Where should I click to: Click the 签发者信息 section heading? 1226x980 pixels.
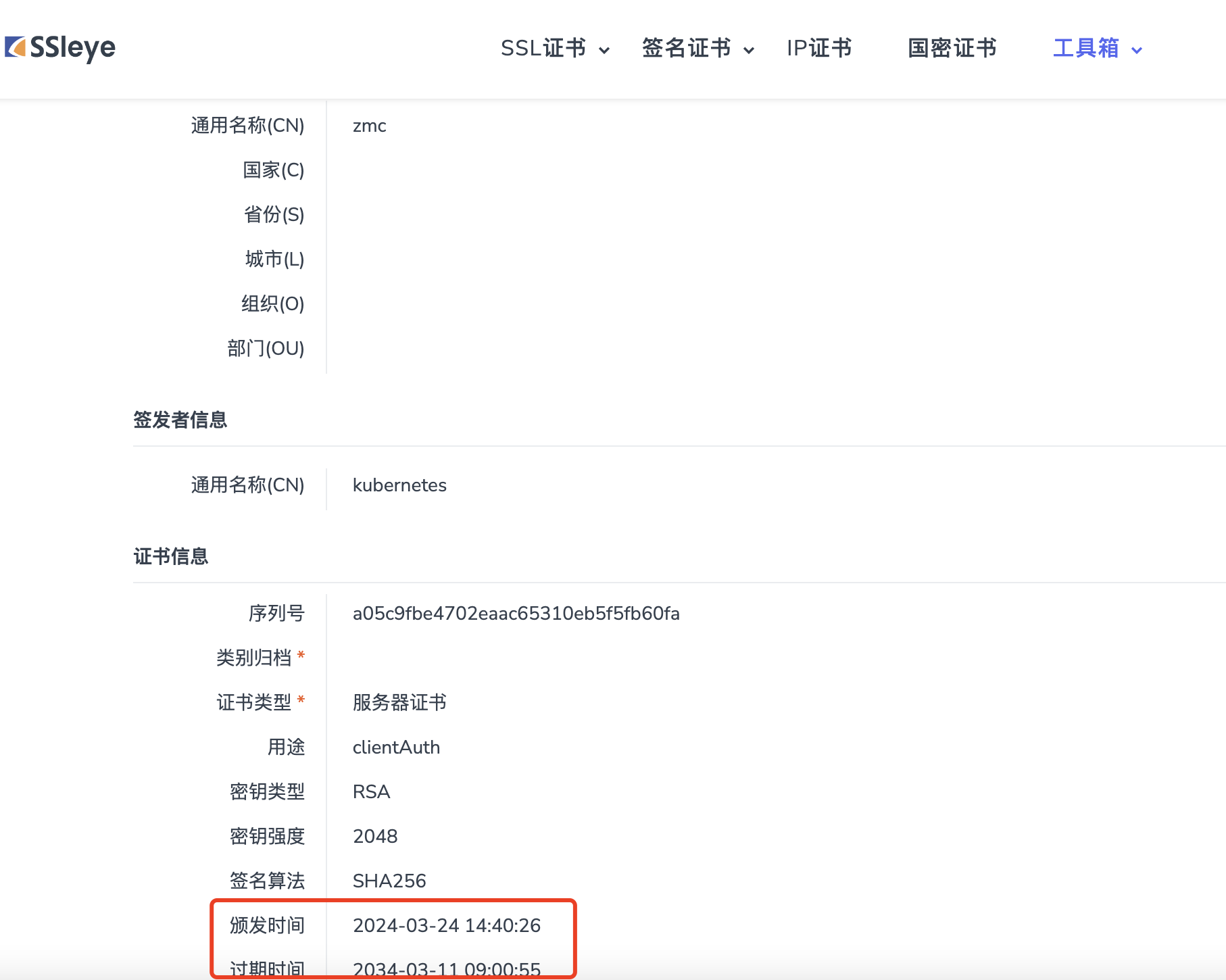click(180, 420)
